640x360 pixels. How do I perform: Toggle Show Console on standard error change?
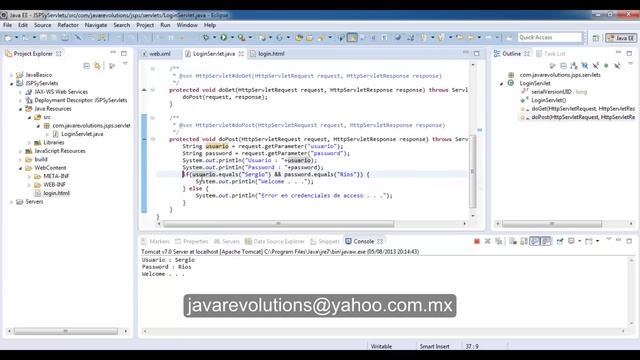click(546, 241)
